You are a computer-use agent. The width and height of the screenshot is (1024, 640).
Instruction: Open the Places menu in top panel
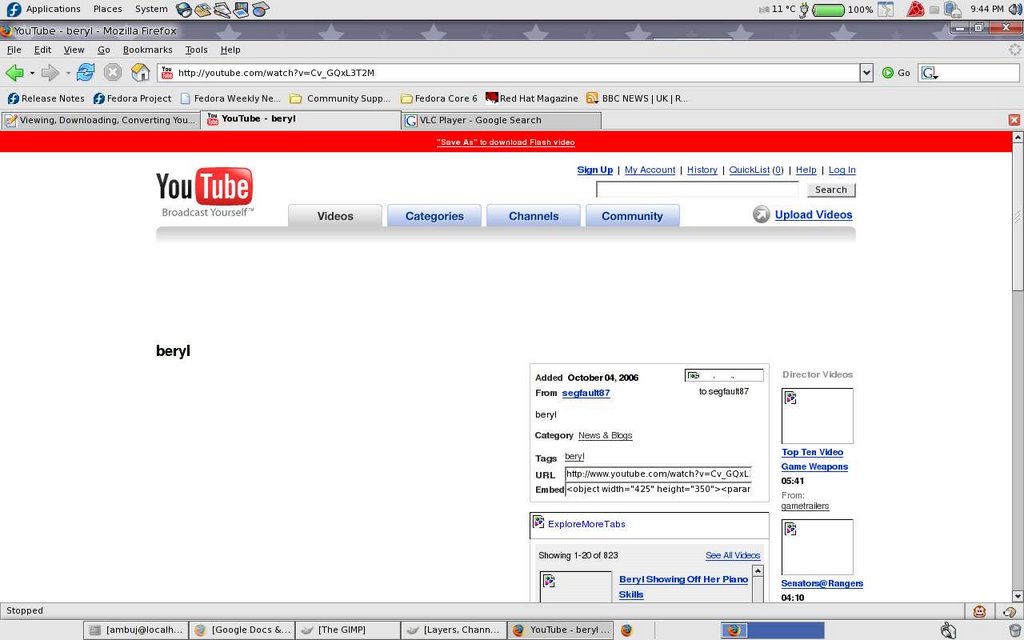tap(107, 9)
